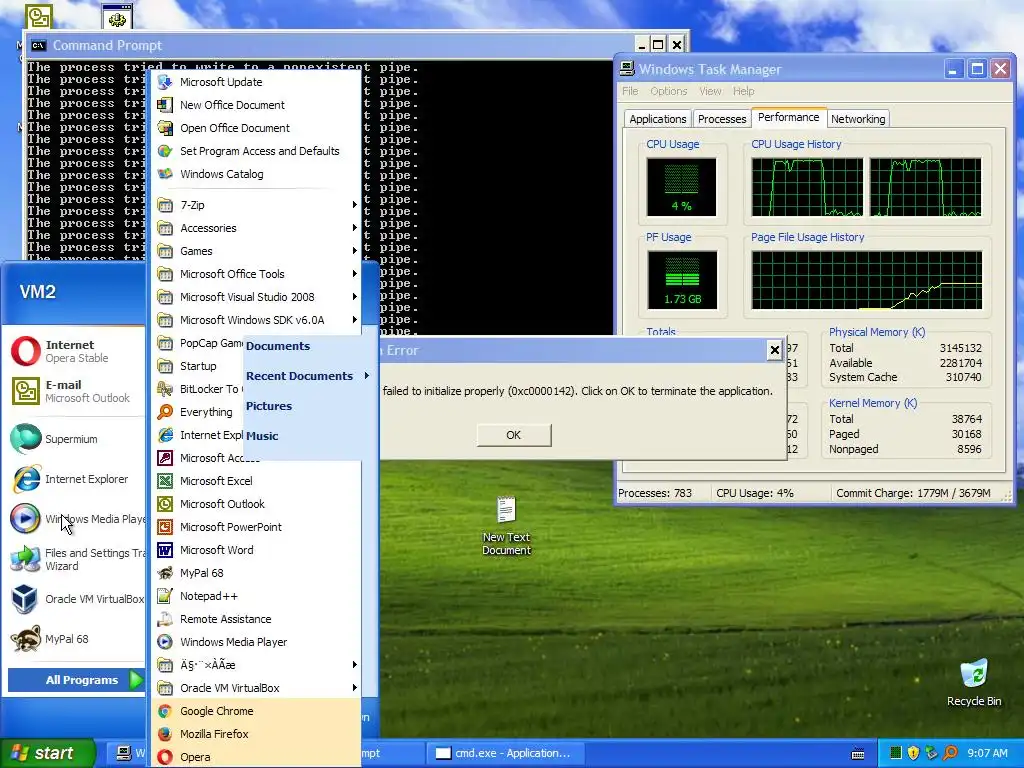Select the Performance tab in Task Manager
The image size is (1024, 768).
click(x=788, y=117)
